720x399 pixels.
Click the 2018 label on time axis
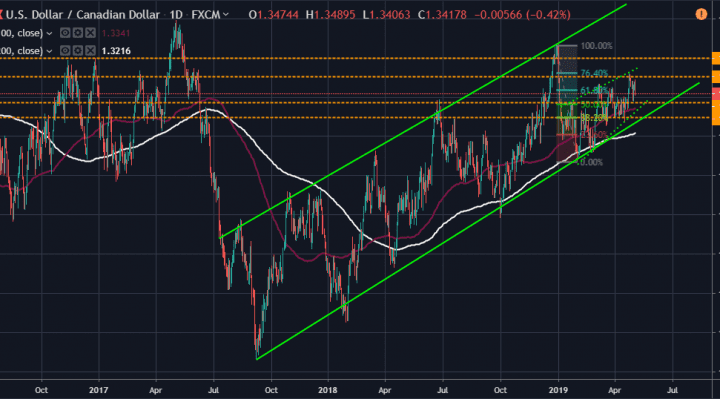tap(327, 390)
